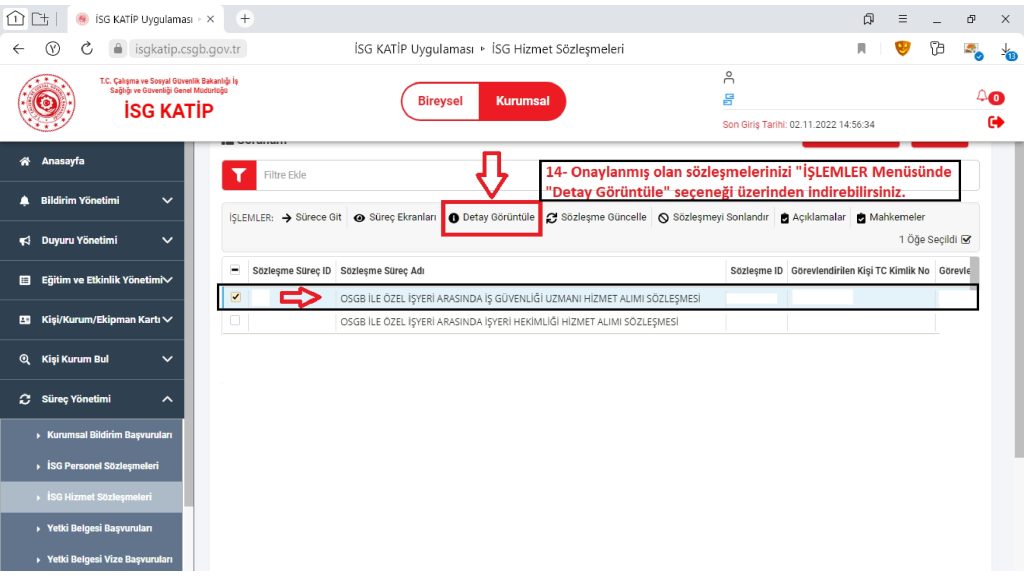Switch to the Bireysel tab
The width and height of the screenshot is (1024, 576).
[440, 101]
